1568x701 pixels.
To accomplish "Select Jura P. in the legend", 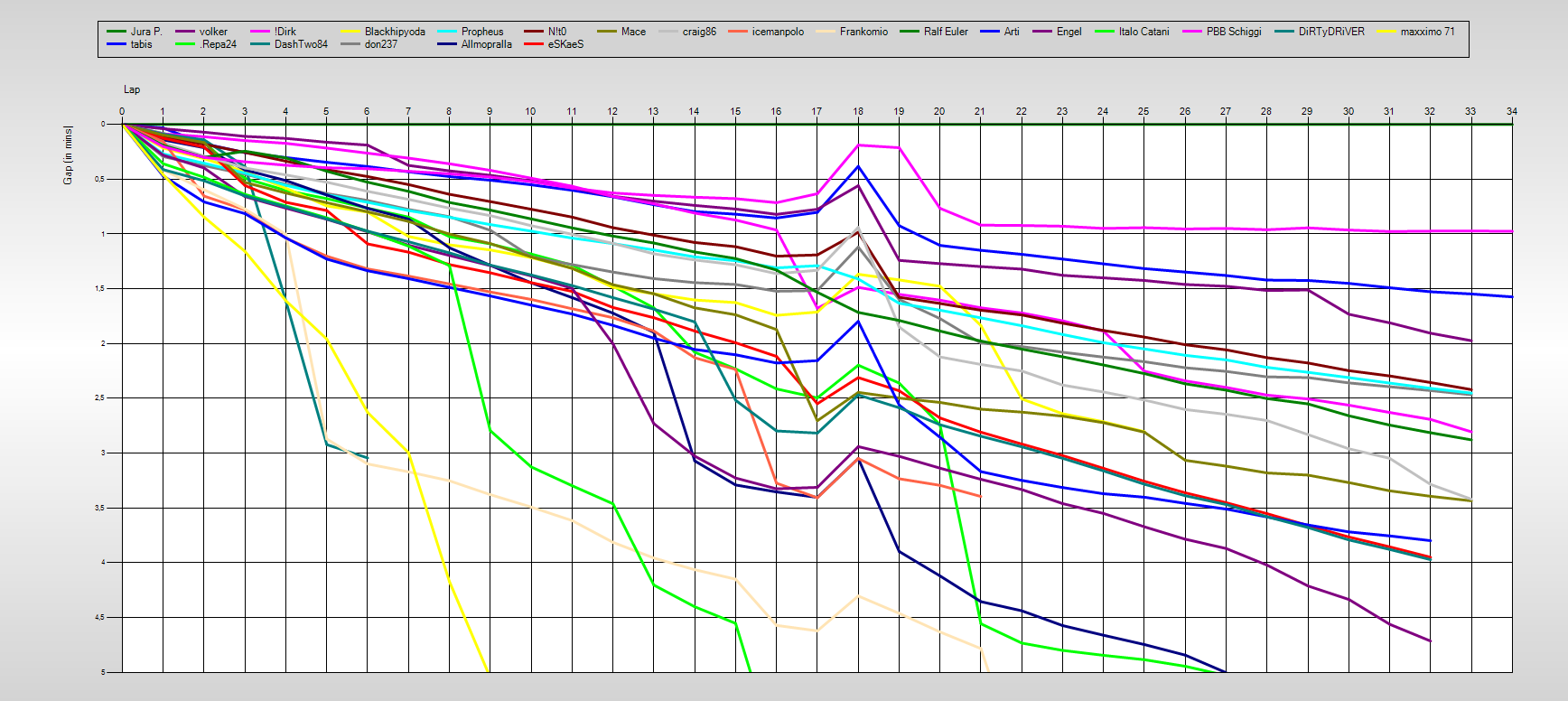I will tap(146, 32).
